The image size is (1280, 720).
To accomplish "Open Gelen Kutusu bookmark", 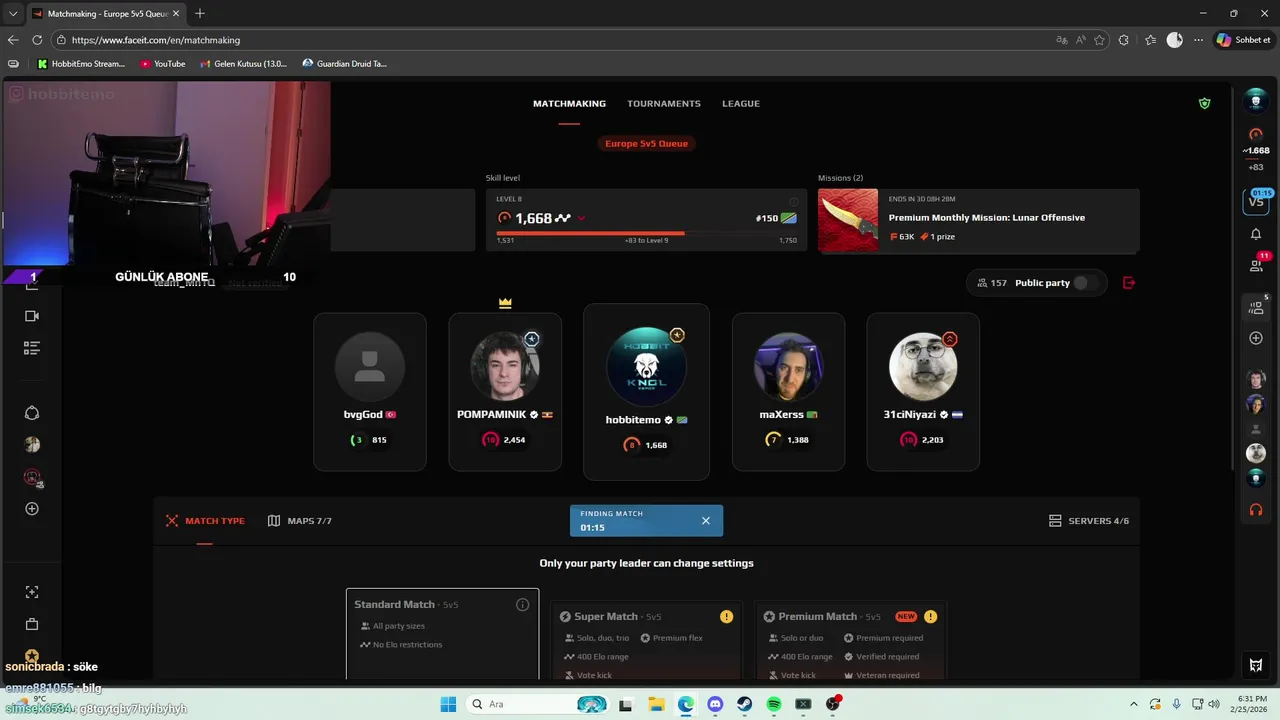I will (x=243, y=64).
